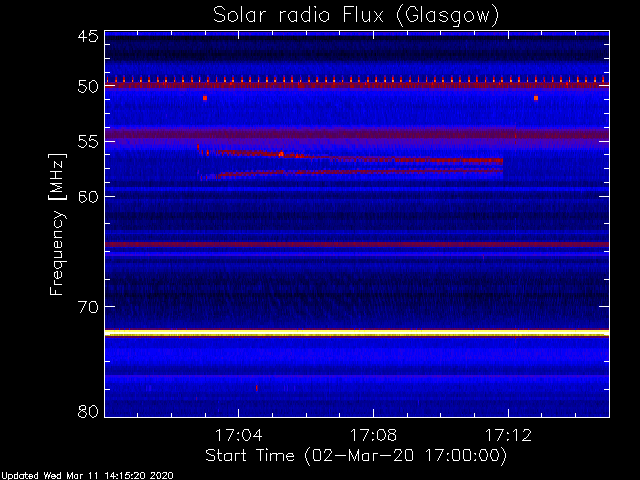This screenshot has width=640, height=480.
Task: Click the bright orange spot on the upper emission lane
Action: point(281,154)
